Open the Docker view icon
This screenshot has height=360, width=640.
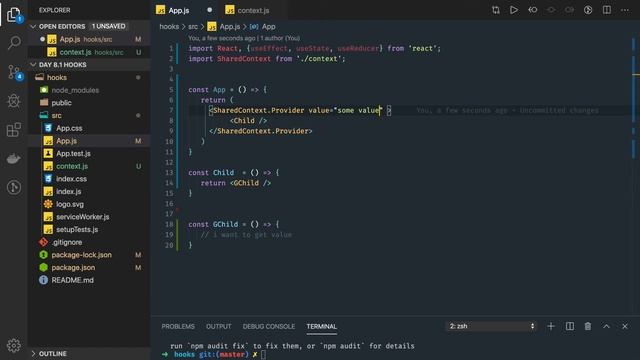[x=13, y=159]
